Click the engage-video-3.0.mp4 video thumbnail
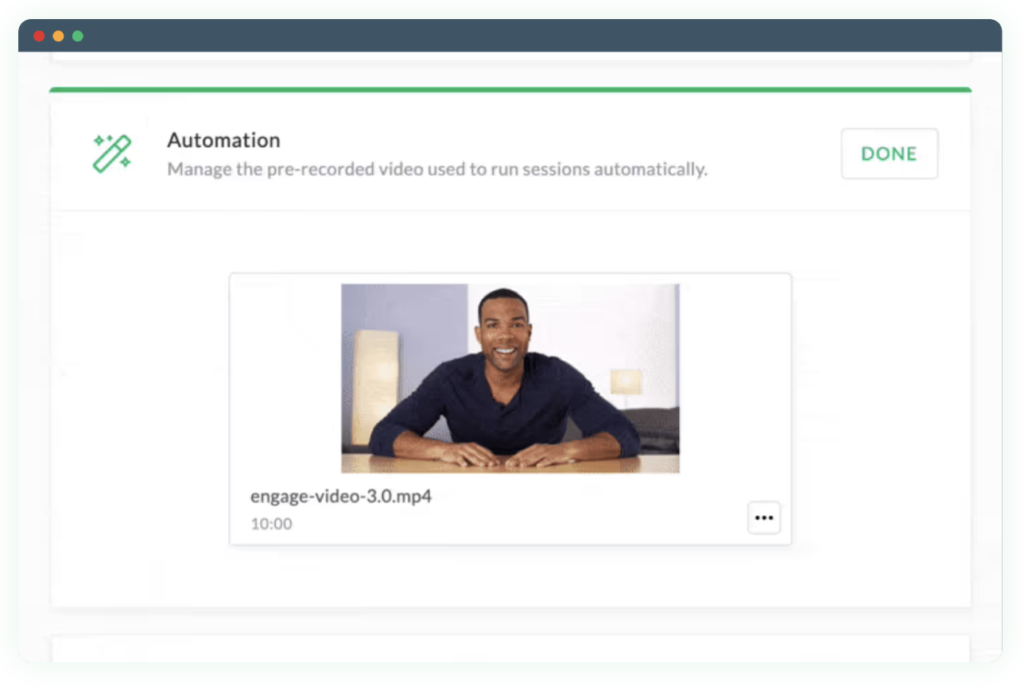Image resolution: width=1024 pixels, height=690 pixels. (510, 378)
